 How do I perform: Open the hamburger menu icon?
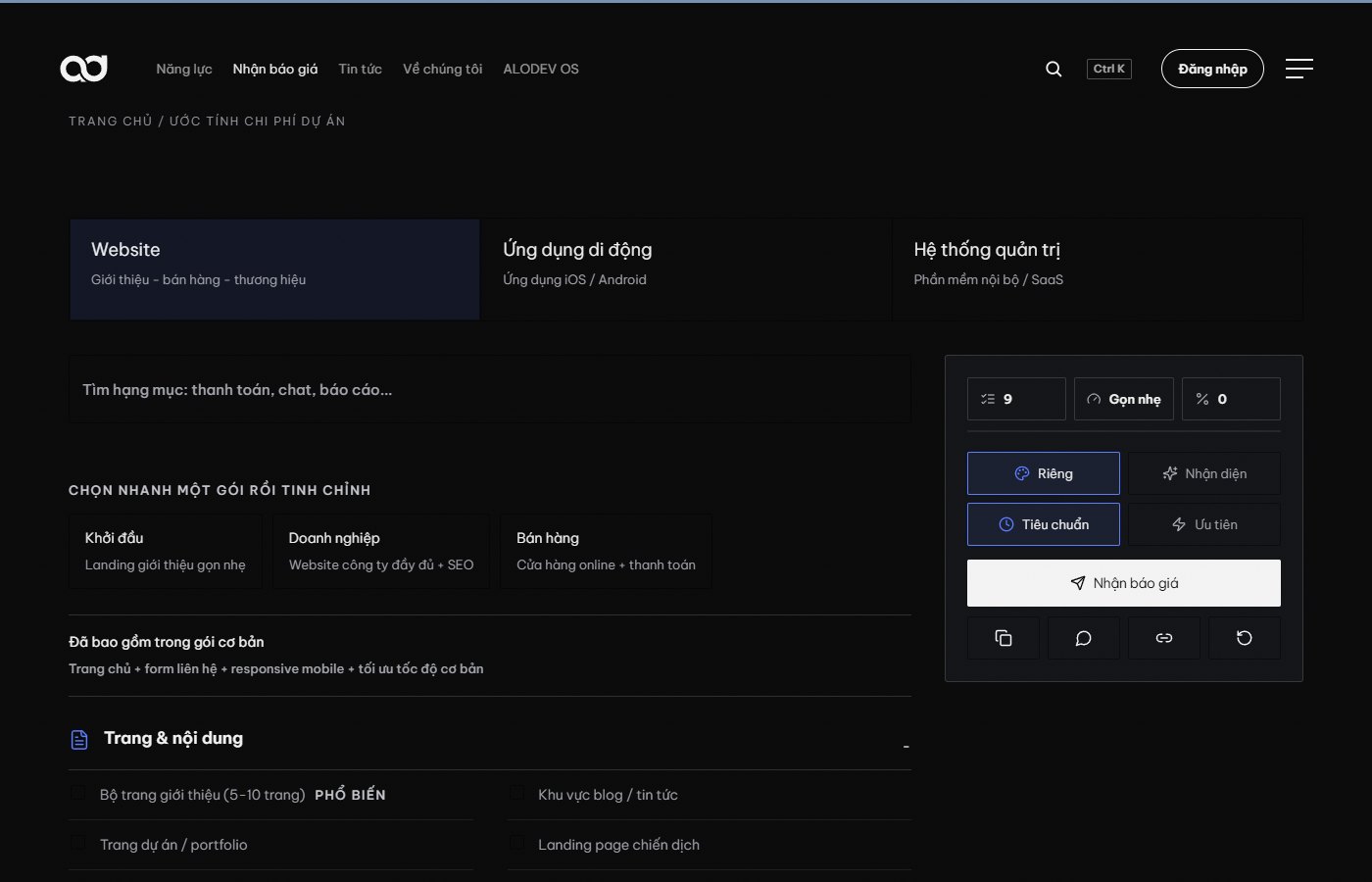click(1299, 69)
